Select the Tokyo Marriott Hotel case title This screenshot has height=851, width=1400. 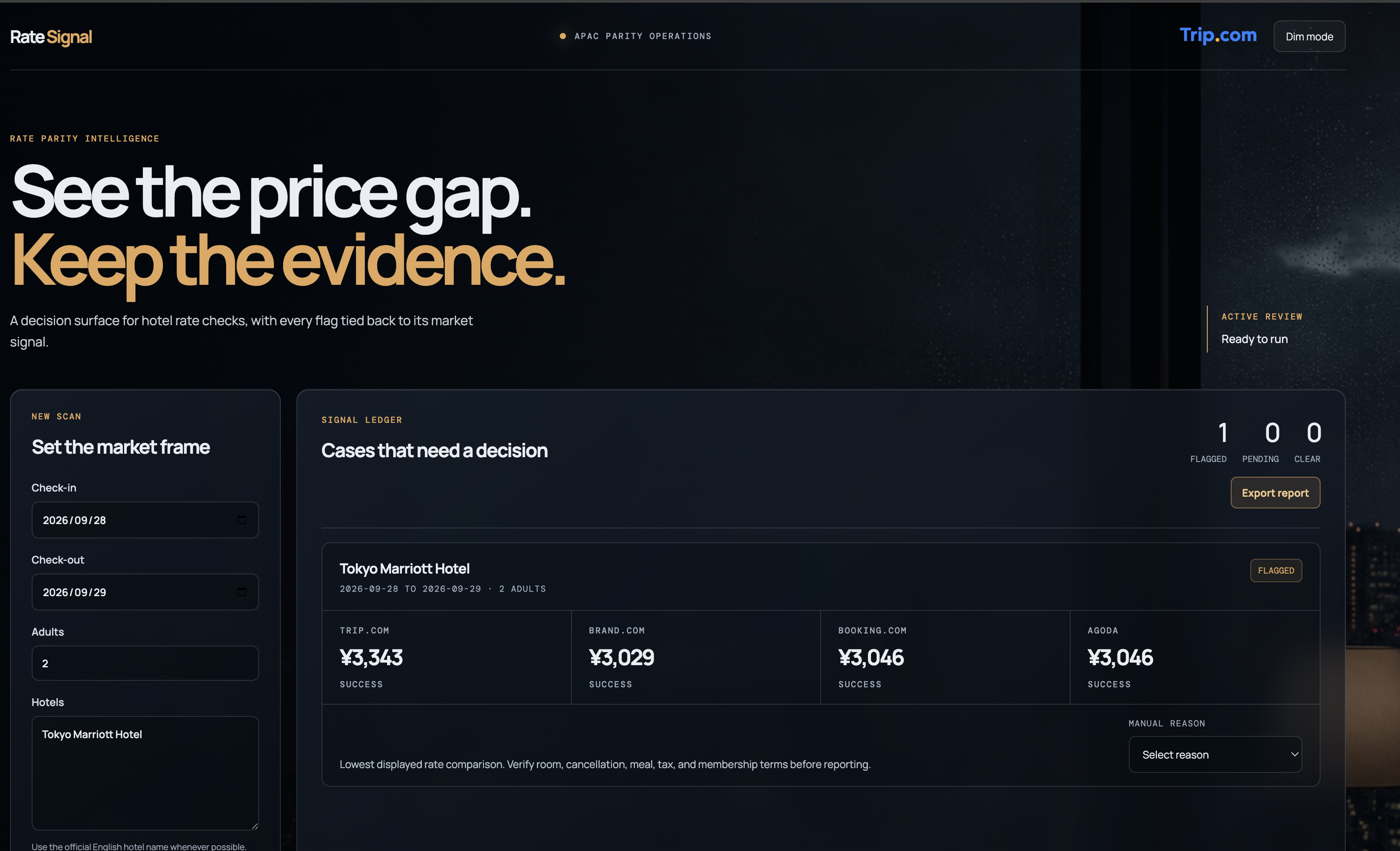[404, 568]
